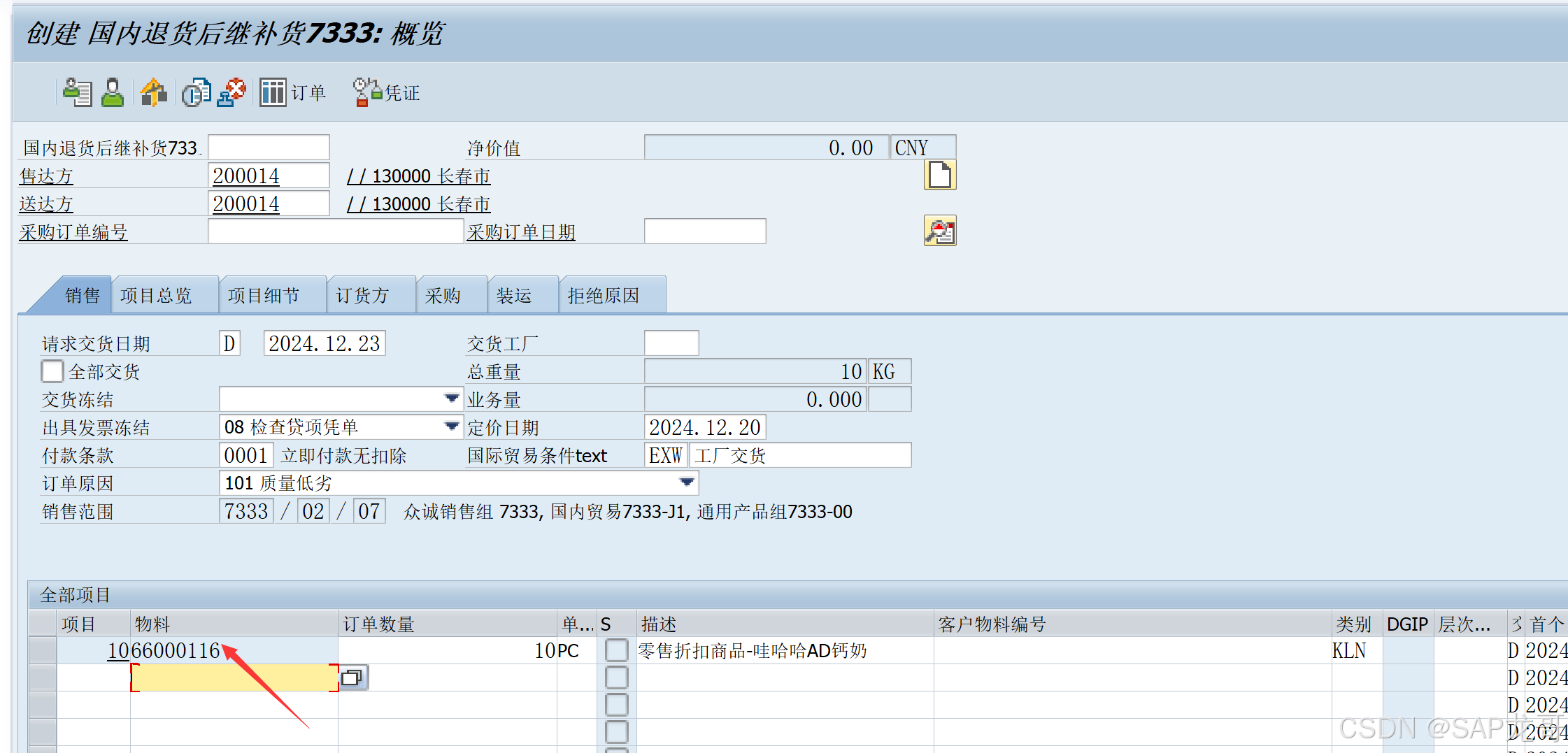Click search help icon next to material field
Viewport: 1568px width, 753px height.
(353, 677)
